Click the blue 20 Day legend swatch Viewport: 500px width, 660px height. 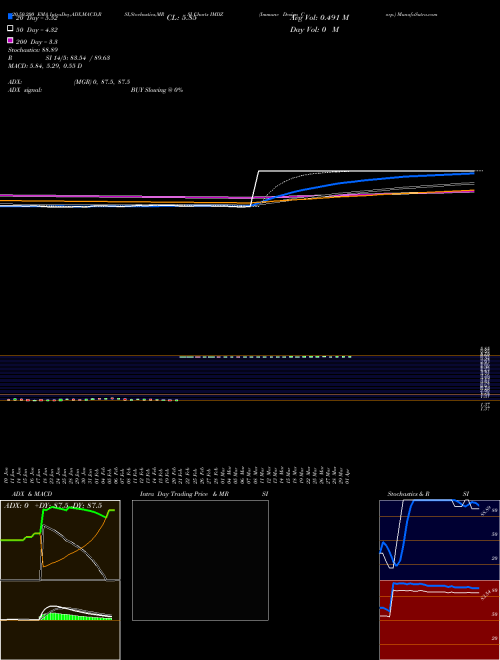(10, 16)
